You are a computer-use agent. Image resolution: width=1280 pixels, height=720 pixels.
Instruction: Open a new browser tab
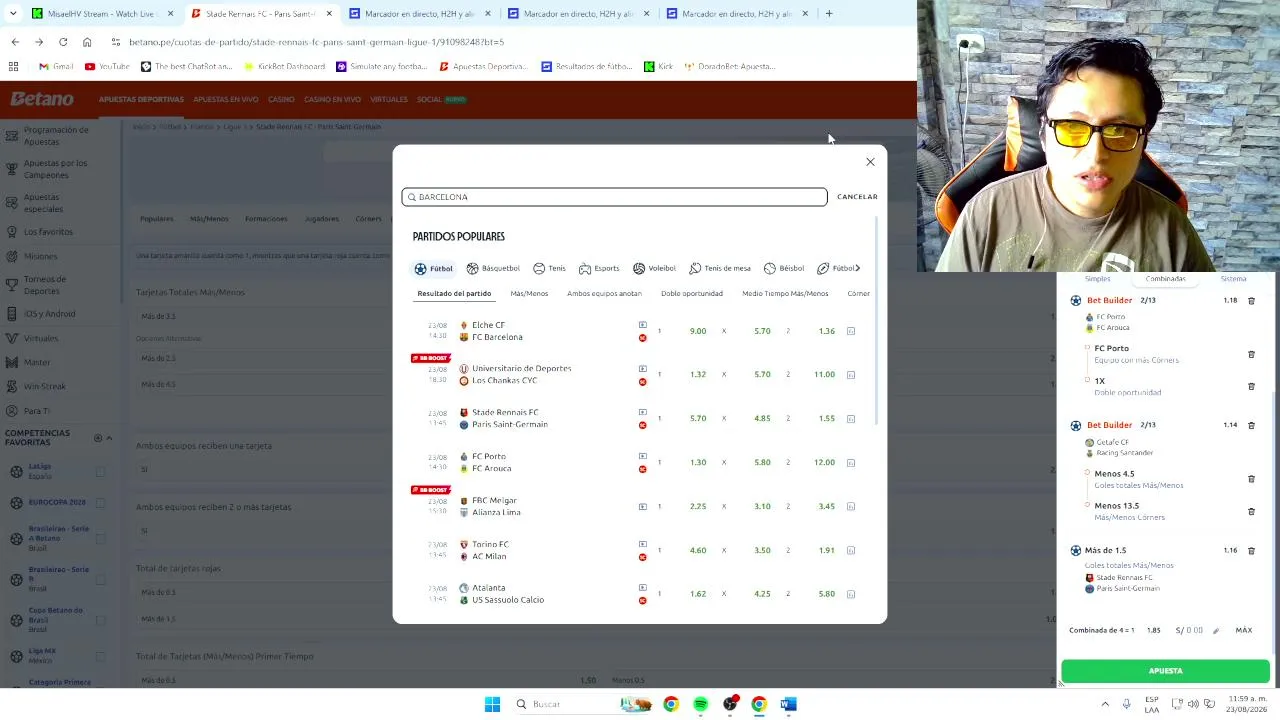[x=829, y=14]
